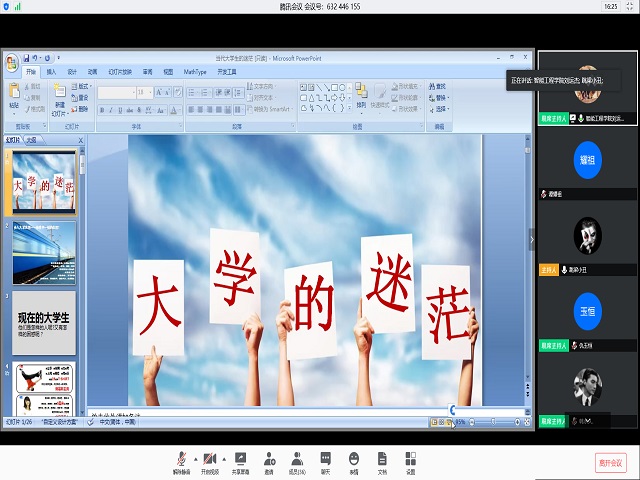640x480 pixels.
Task: Collapse the participant panel with the side arrow
Action: tap(532, 240)
